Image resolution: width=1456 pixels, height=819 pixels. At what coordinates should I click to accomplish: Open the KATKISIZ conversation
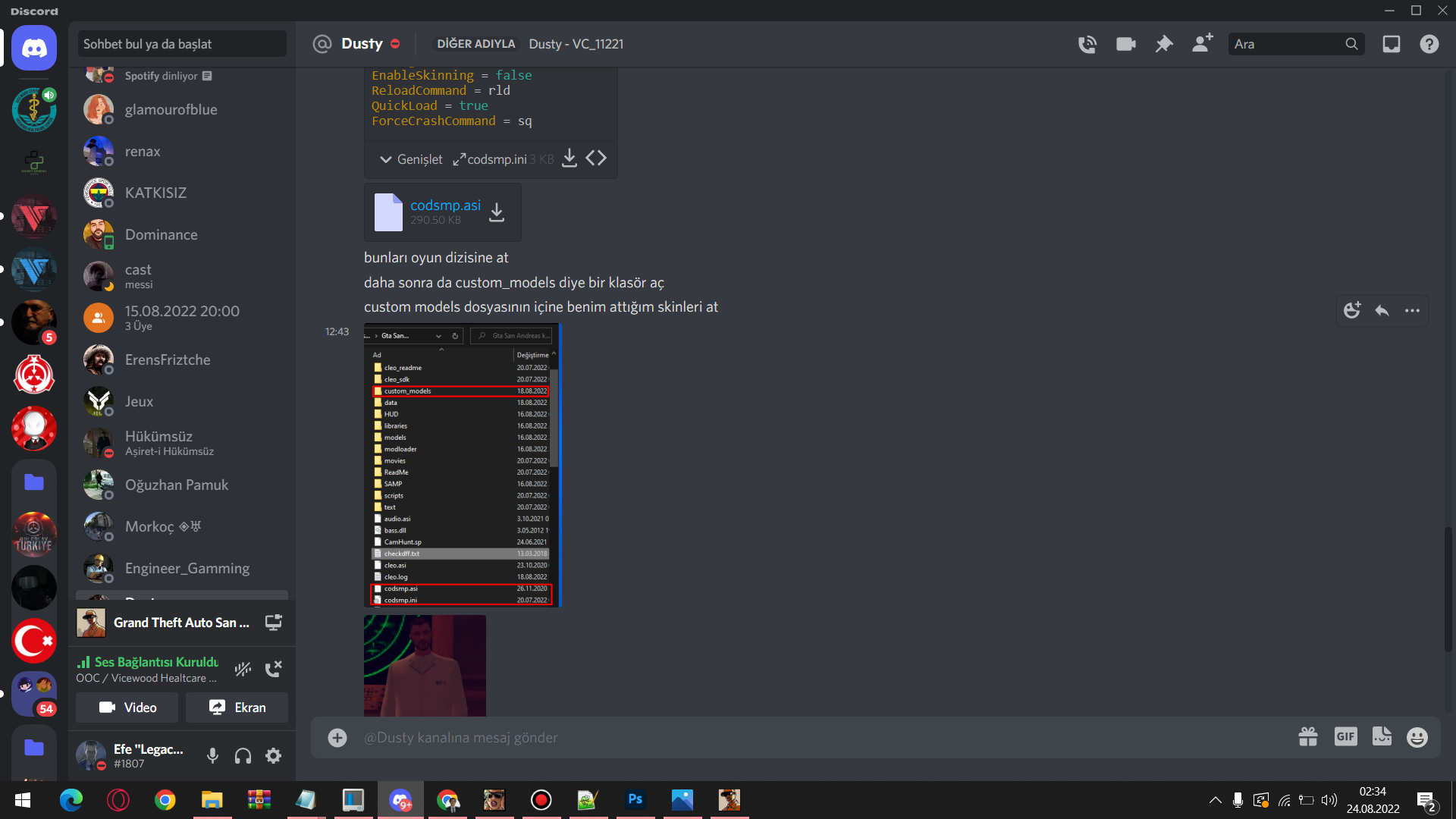(182, 193)
